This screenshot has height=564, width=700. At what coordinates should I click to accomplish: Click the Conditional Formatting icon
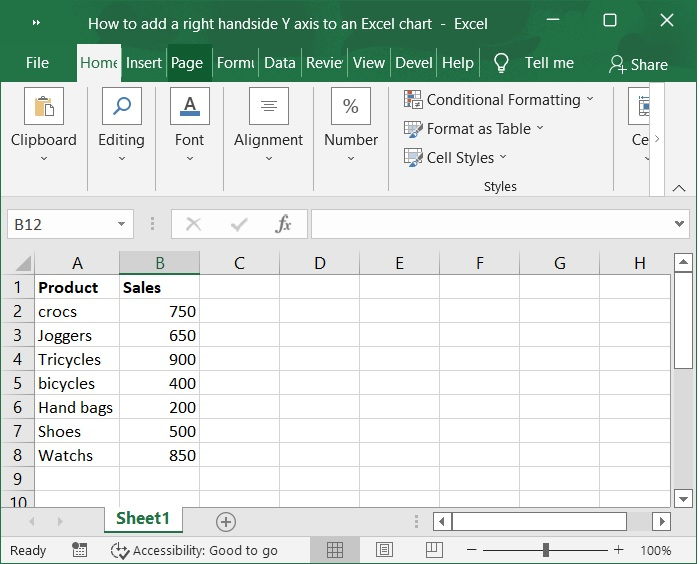point(413,99)
